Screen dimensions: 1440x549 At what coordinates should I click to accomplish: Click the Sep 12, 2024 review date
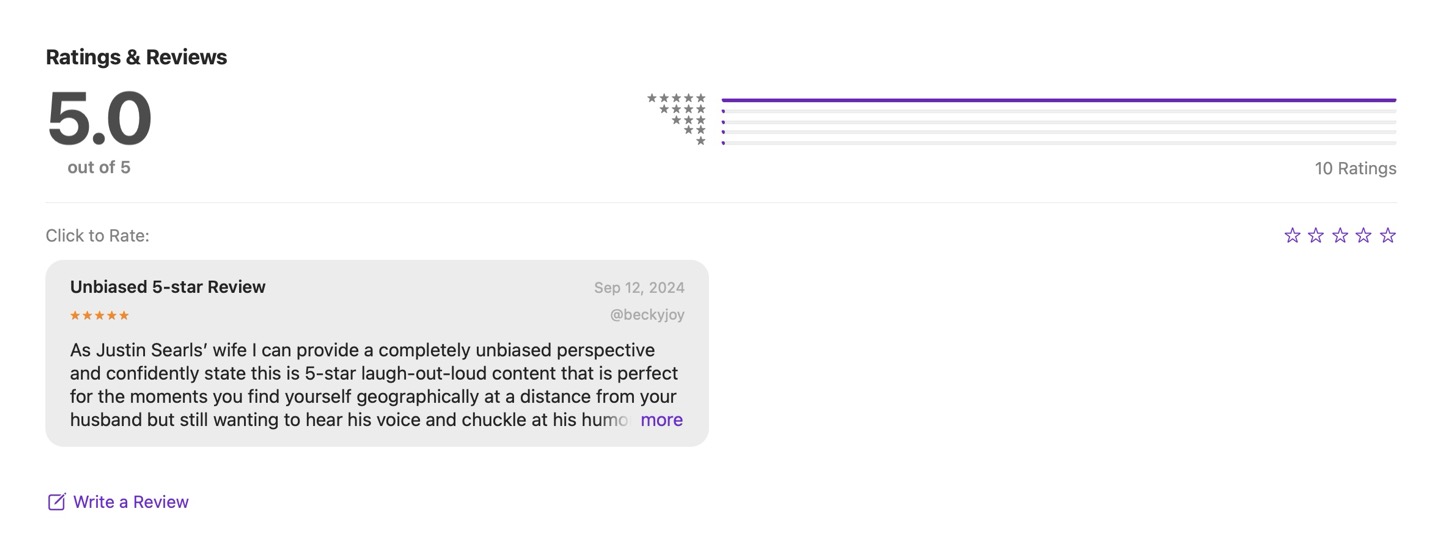pos(639,288)
